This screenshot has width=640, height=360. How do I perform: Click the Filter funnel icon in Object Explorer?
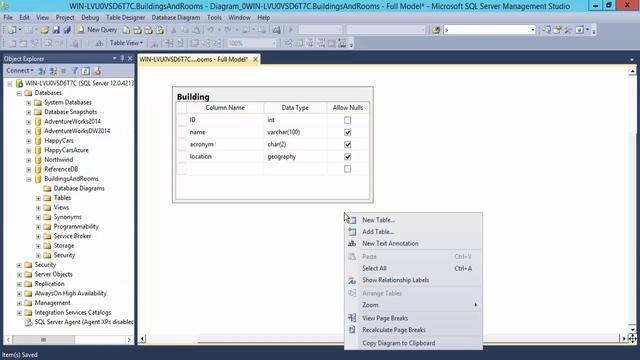[75, 71]
